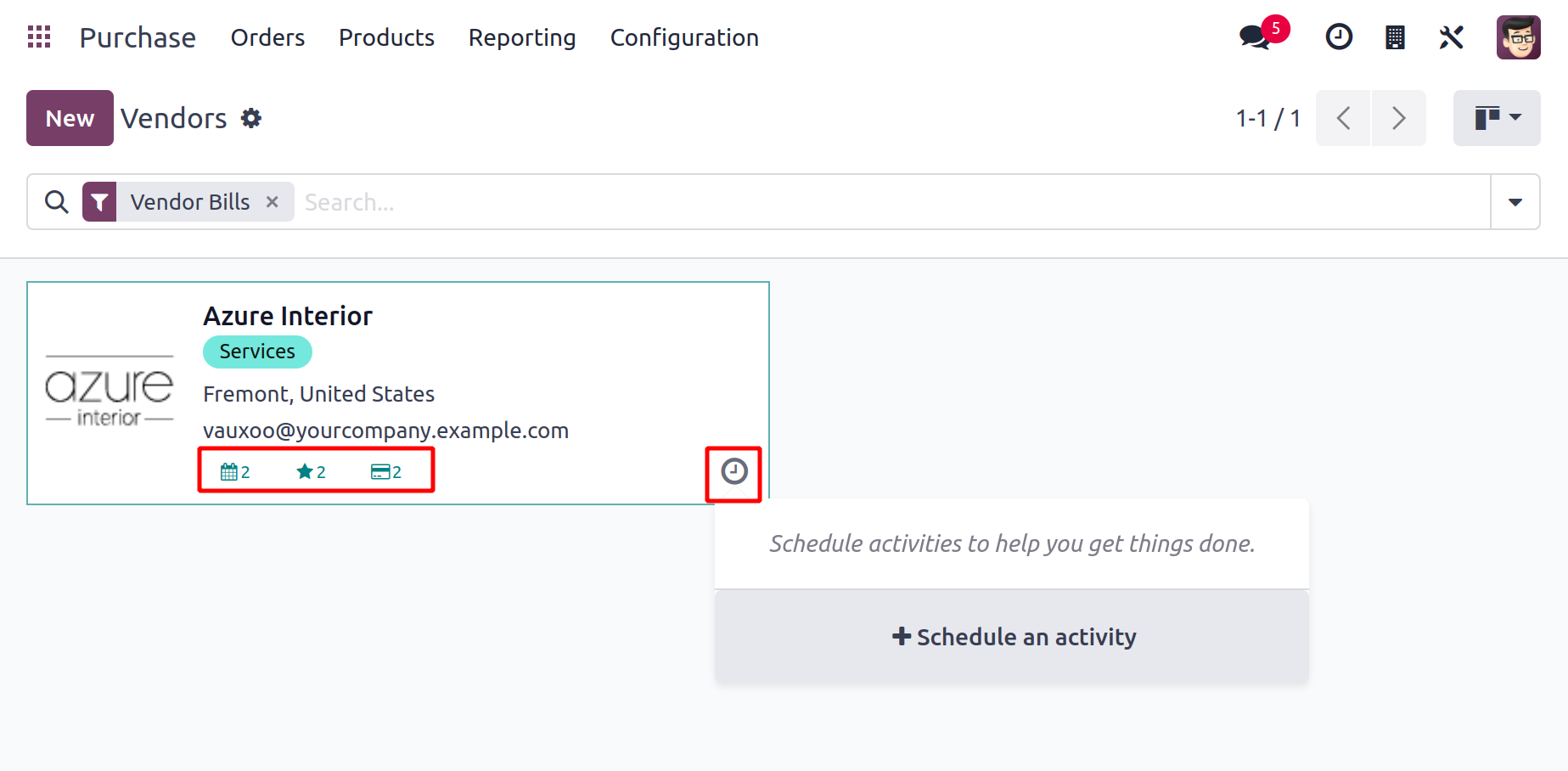This screenshot has height=771, width=1568.
Task: Expand the search options dropdown arrow
Action: (1515, 202)
